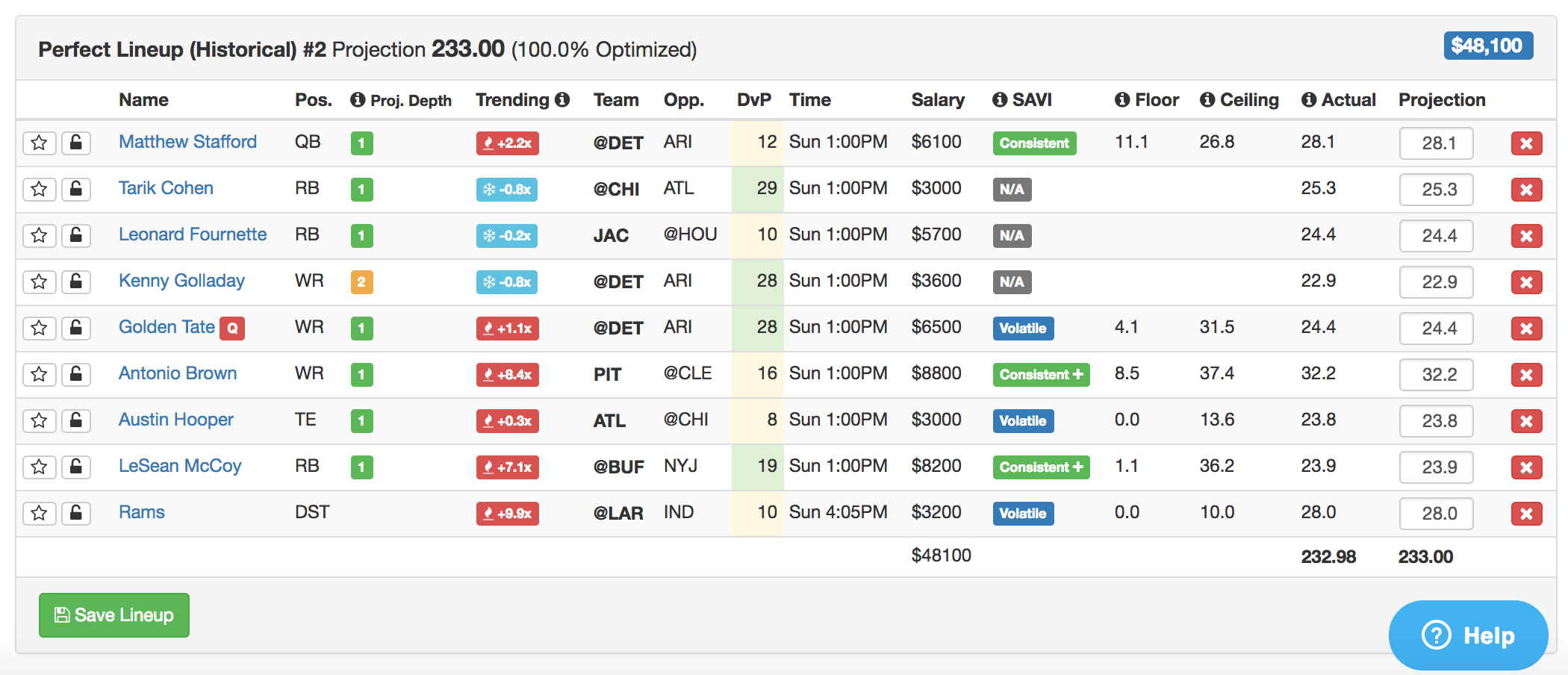Click info icon next to Trending
1568x675 pixels.
[562, 99]
